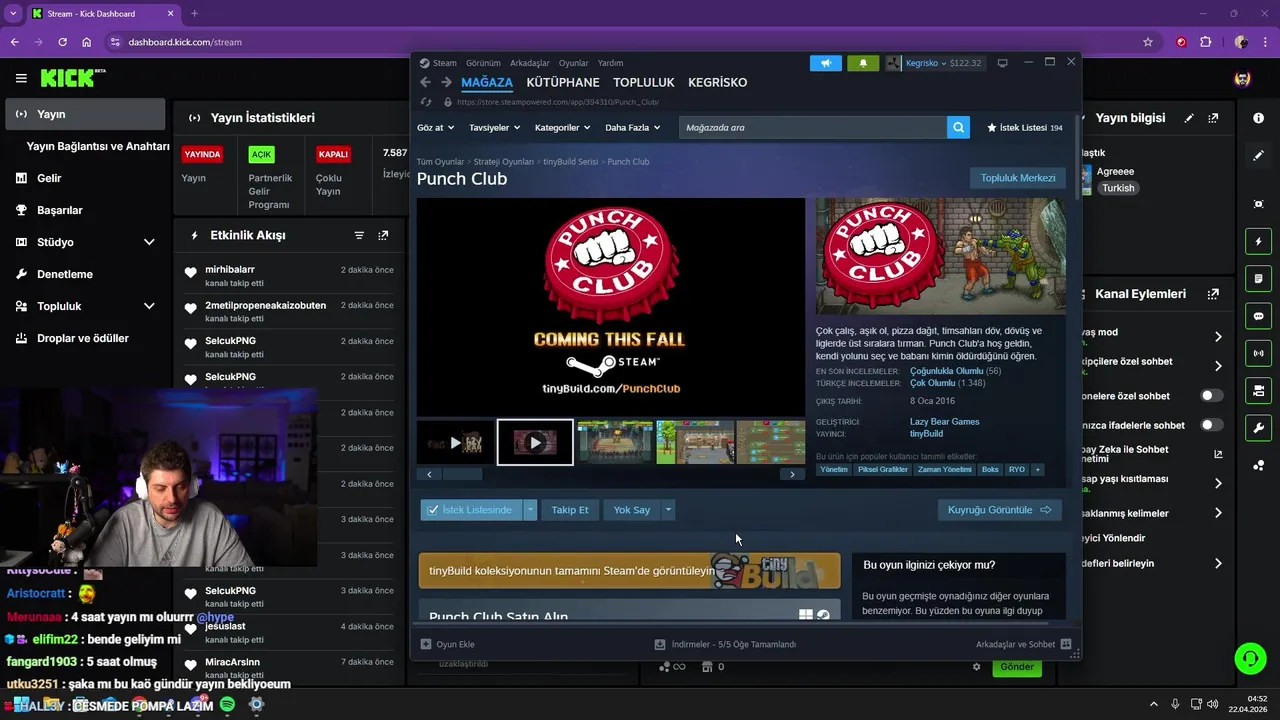Image resolution: width=1280 pixels, height=720 pixels.
Task: Pop out the Kanal Eylemleri panel
Action: pos(1213,294)
